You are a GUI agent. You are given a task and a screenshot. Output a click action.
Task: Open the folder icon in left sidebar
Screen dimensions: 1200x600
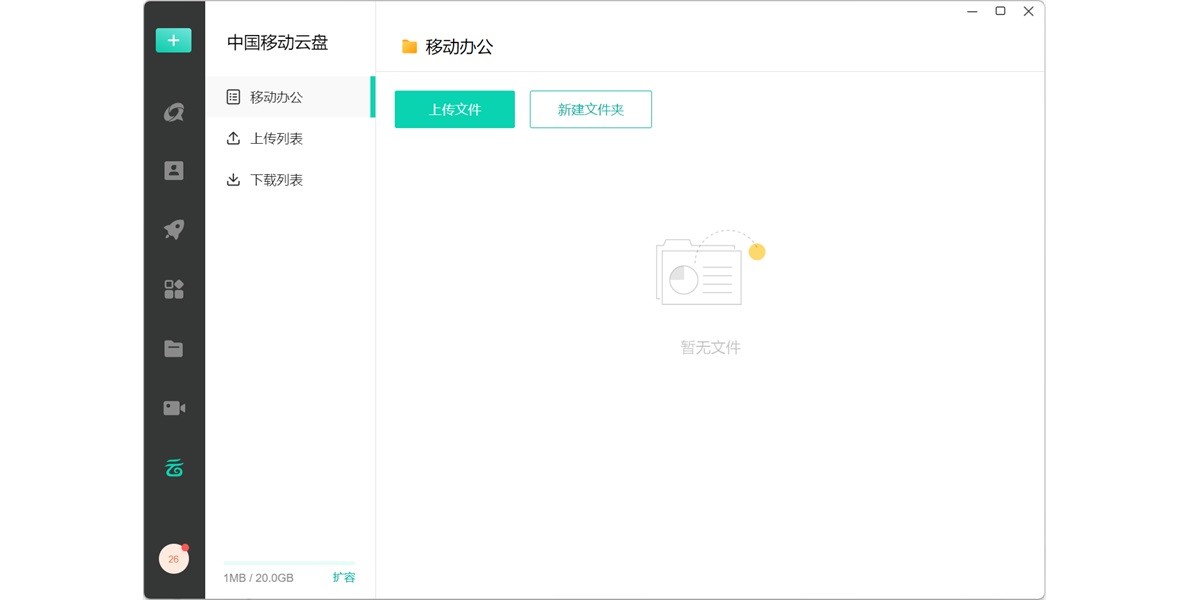tap(174, 349)
